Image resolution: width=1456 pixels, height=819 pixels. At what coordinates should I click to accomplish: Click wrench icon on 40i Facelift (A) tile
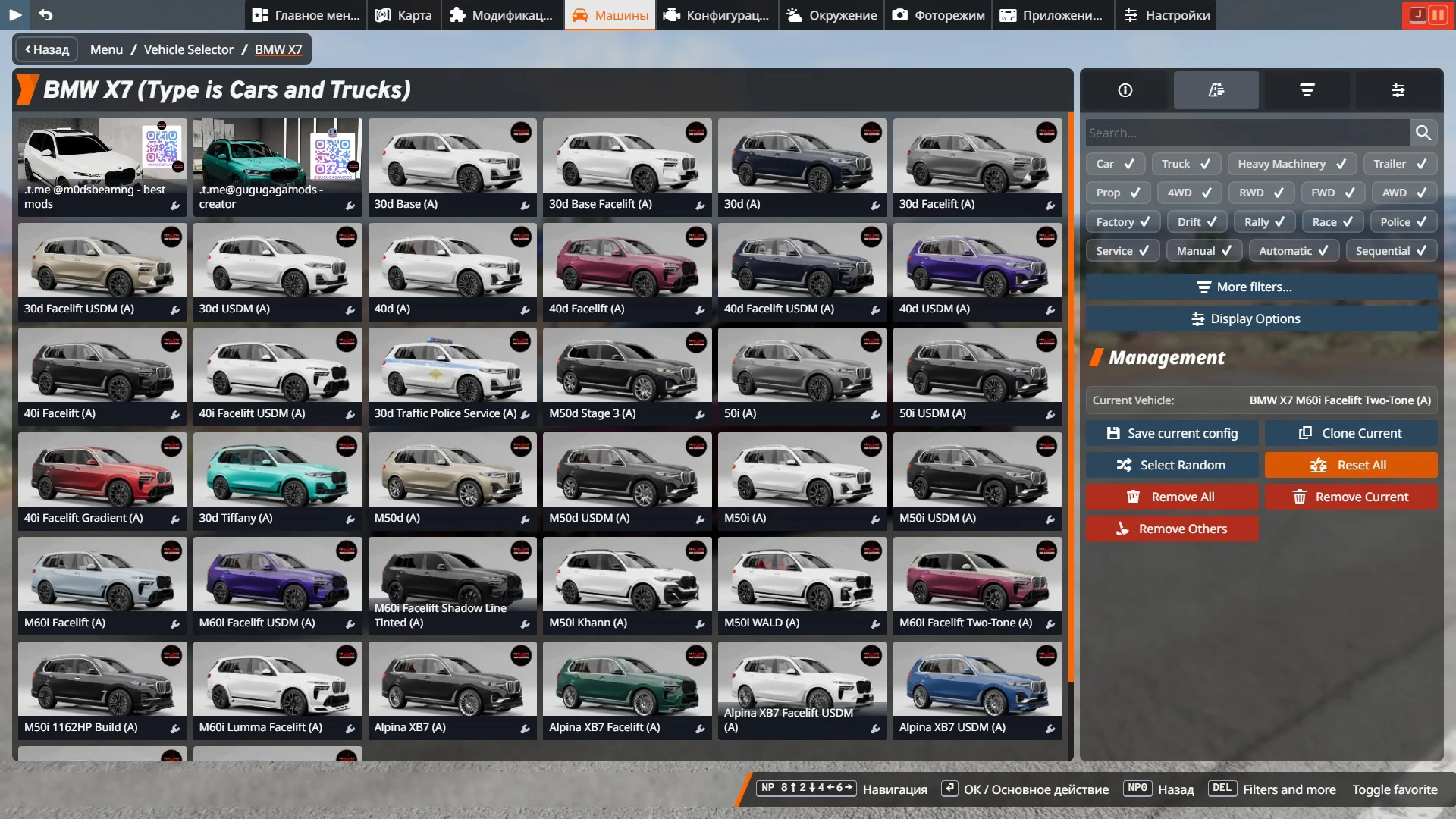click(174, 415)
